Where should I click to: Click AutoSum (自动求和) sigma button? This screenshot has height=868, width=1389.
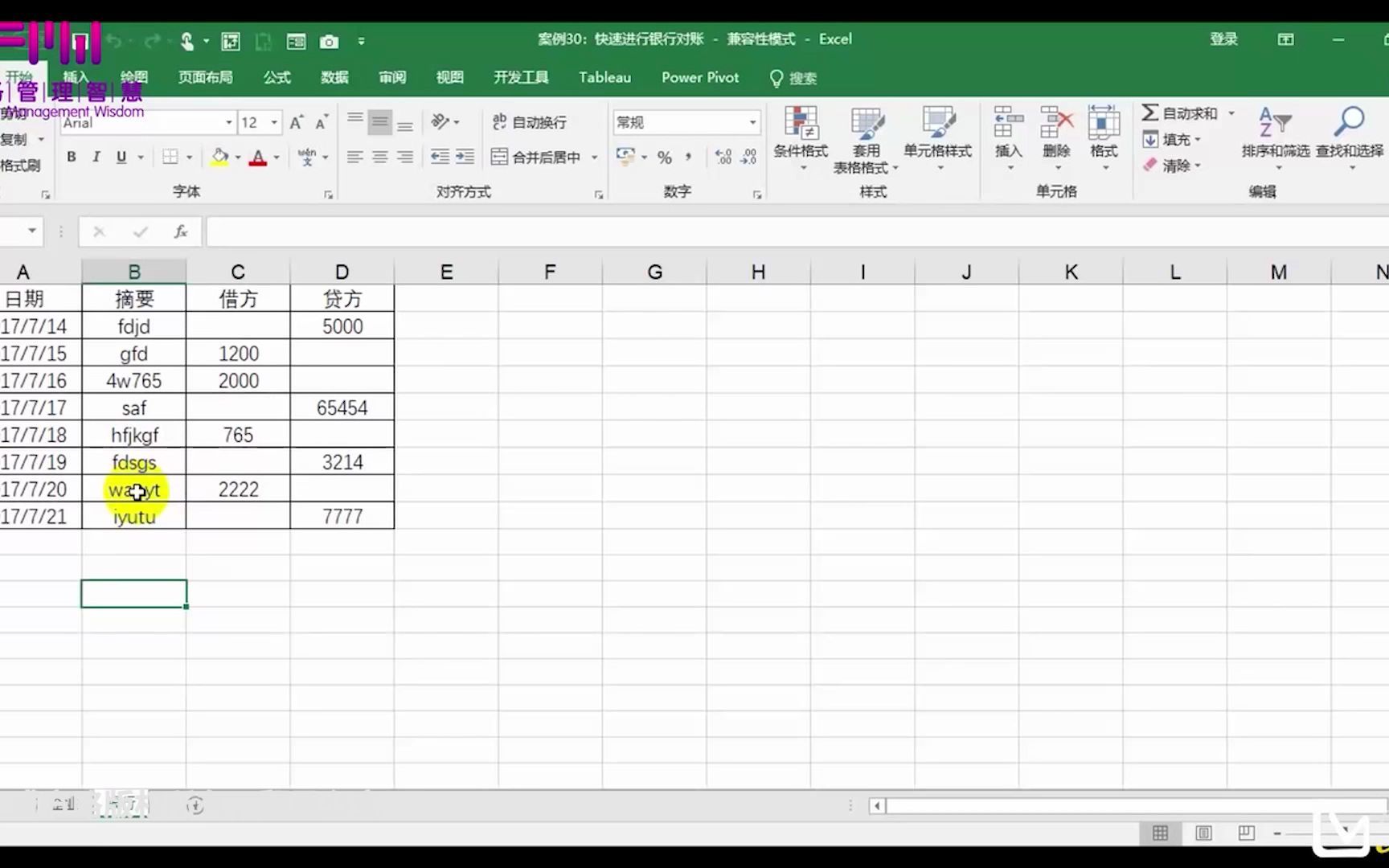(1180, 113)
